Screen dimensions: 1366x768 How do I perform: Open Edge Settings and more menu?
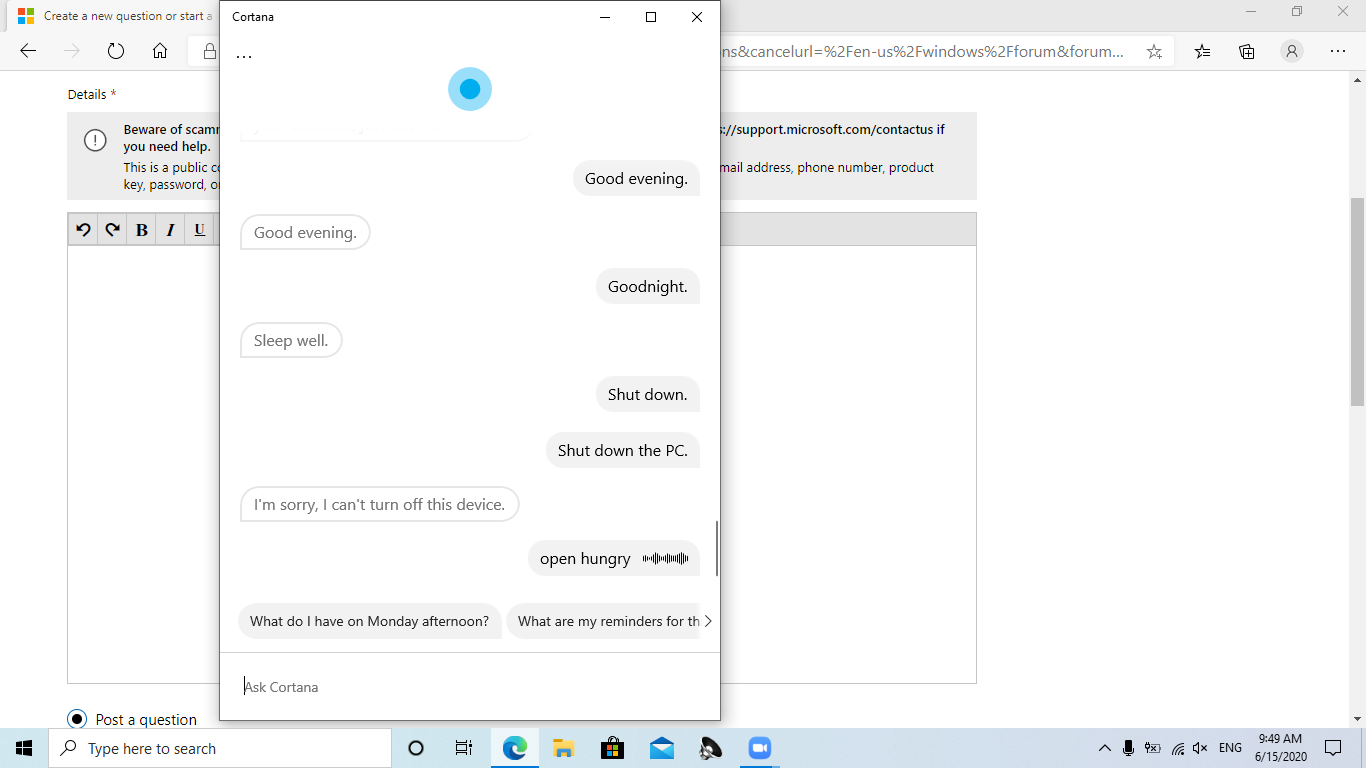1338,51
